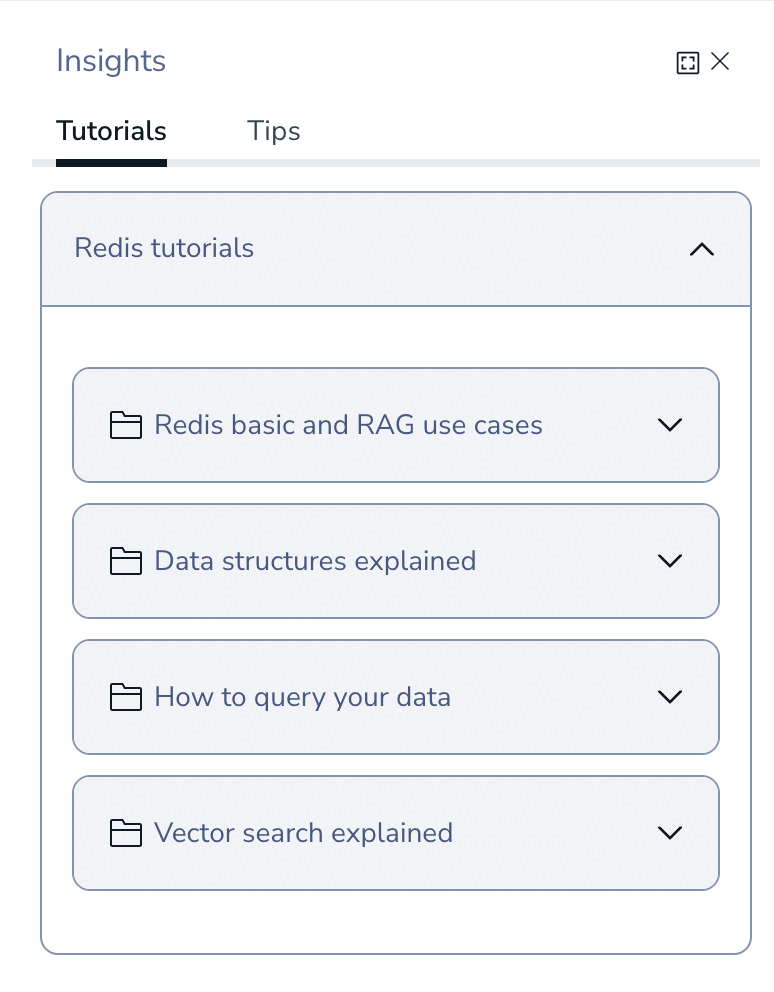Open Insights panel in full screen
Image resolution: width=774 pixels, height=992 pixels.
[x=687, y=63]
